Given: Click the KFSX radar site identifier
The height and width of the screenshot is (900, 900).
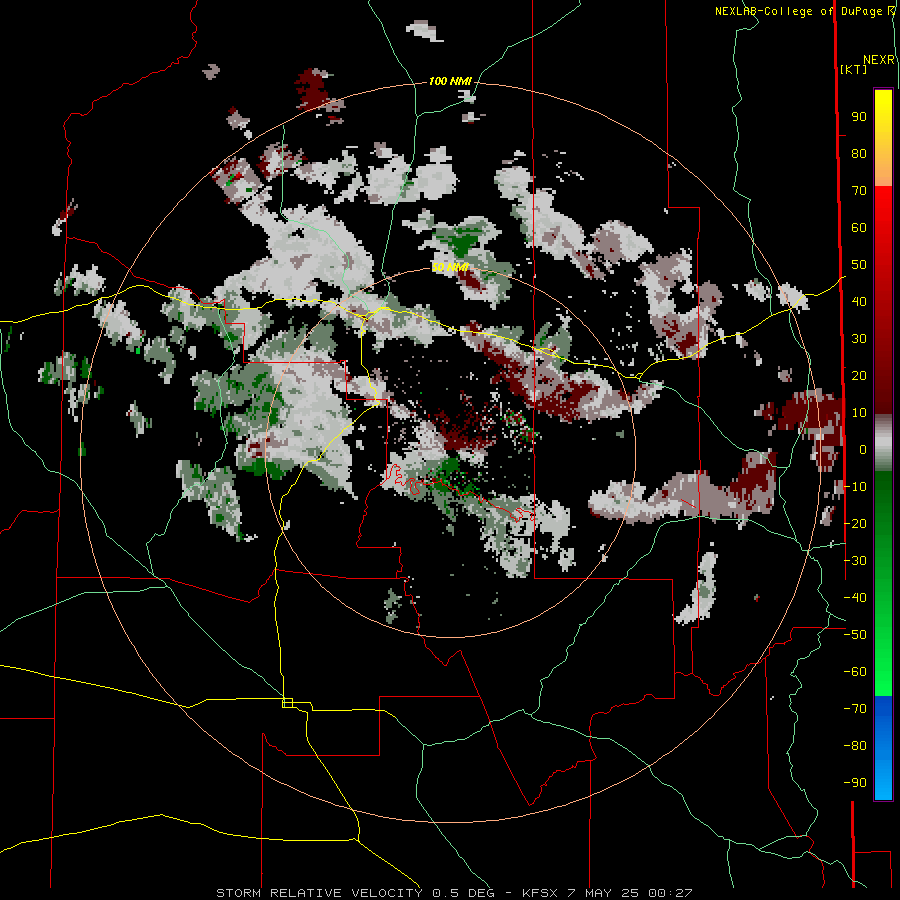Looking at the screenshot, I should (540, 893).
